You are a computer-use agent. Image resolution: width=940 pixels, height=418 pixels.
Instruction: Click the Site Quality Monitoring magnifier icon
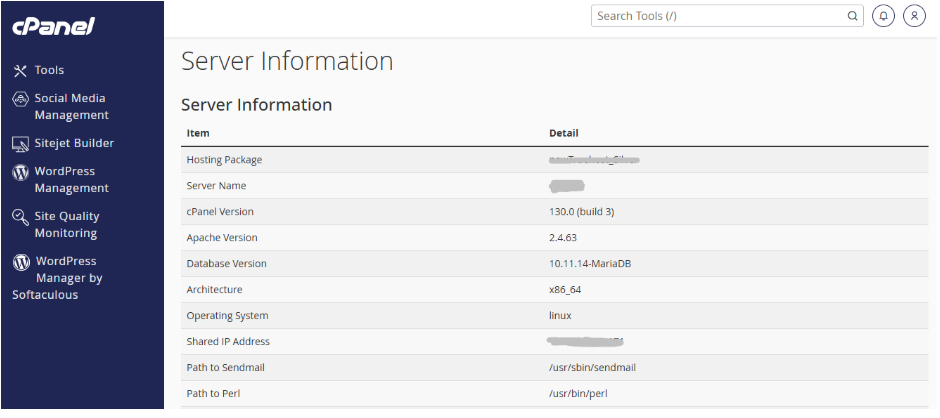pyautogui.click(x=20, y=217)
